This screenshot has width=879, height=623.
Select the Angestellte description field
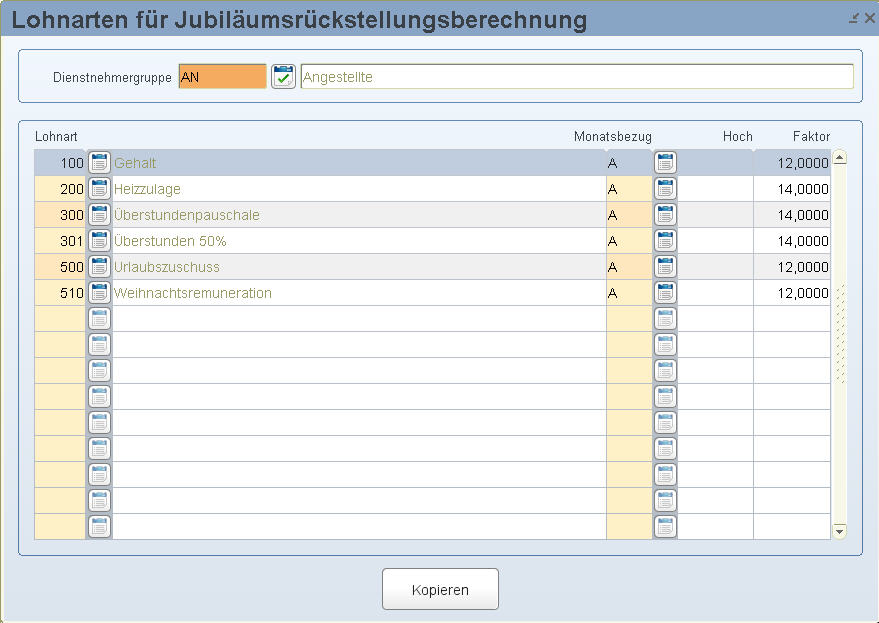pyautogui.click(x=576, y=77)
